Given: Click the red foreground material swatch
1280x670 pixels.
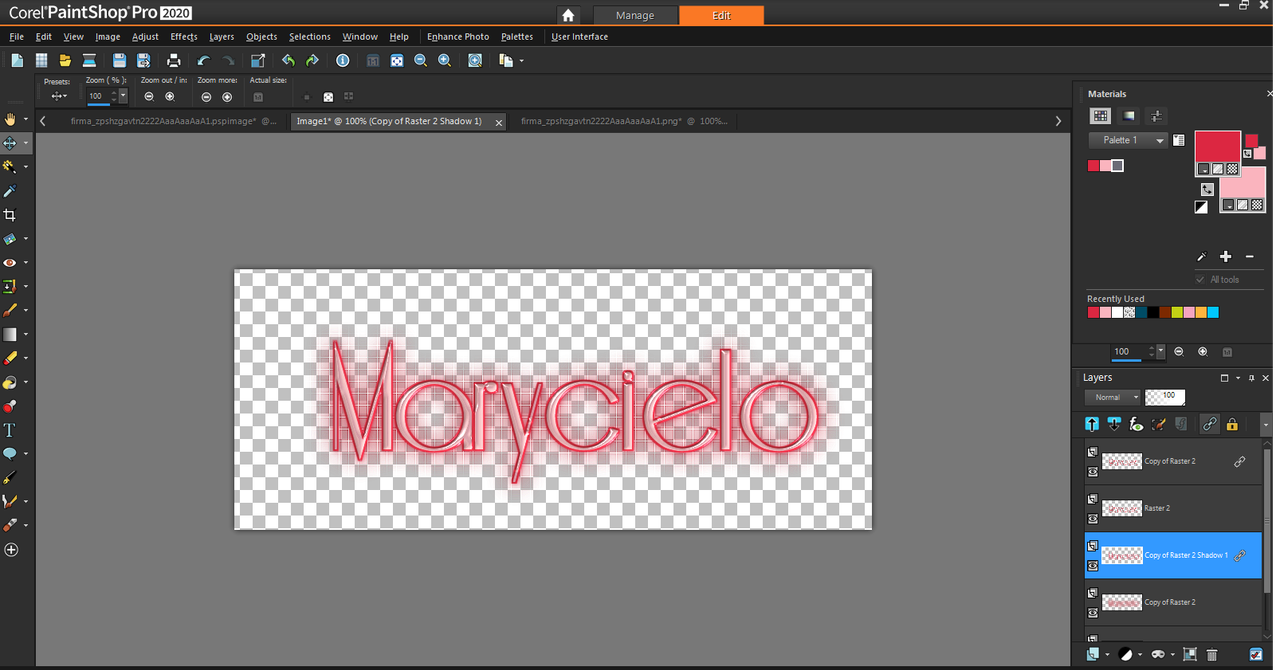Looking at the screenshot, I should [1218, 146].
